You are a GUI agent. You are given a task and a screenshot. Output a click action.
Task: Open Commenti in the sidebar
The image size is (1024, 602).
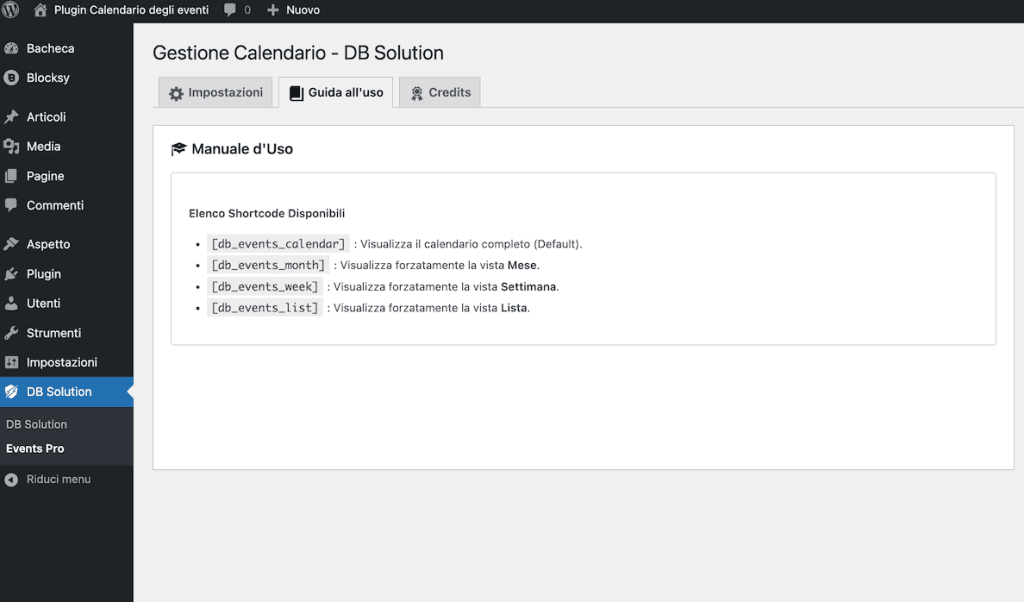55,205
